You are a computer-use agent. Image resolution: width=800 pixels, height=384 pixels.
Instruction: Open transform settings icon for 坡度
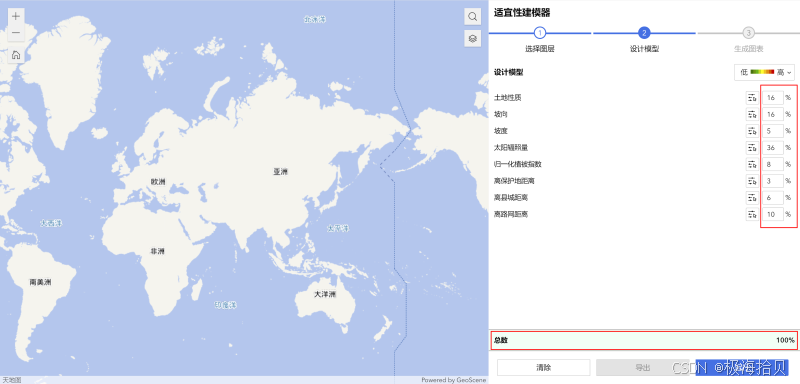pyautogui.click(x=752, y=131)
